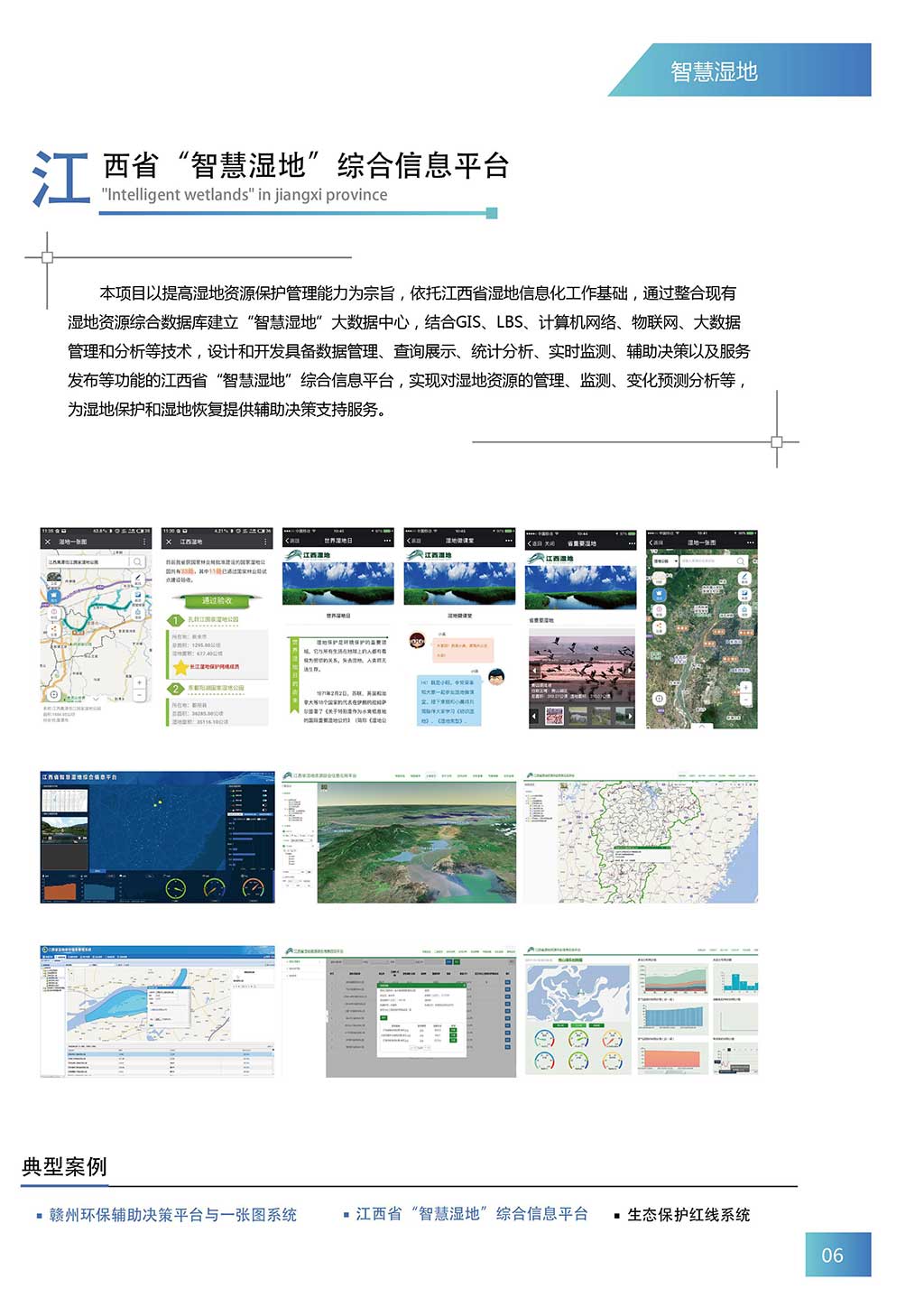Image resolution: width=924 pixels, height=1307 pixels.
Task: Open 赣州环保辅助决策平台与一张图系统 case link
Action: pyautogui.click(x=172, y=1215)
